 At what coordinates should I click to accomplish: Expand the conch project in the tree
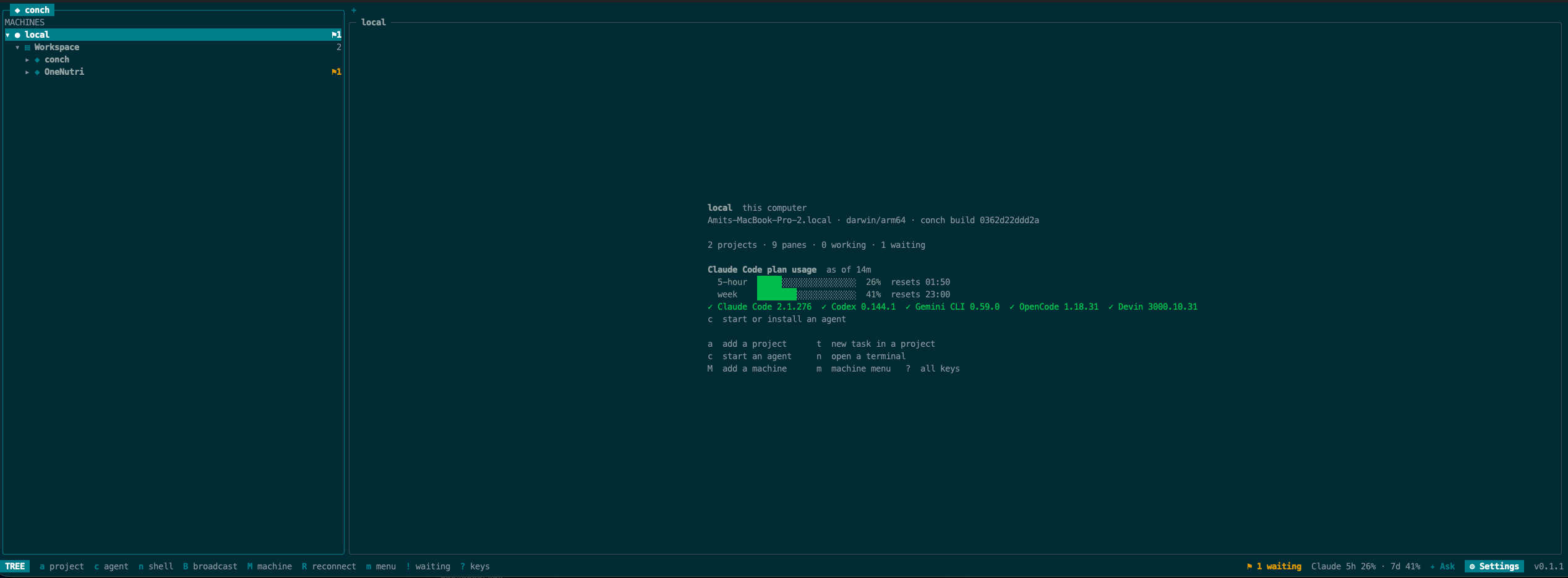pyautogui.click(x=27, y=59)
